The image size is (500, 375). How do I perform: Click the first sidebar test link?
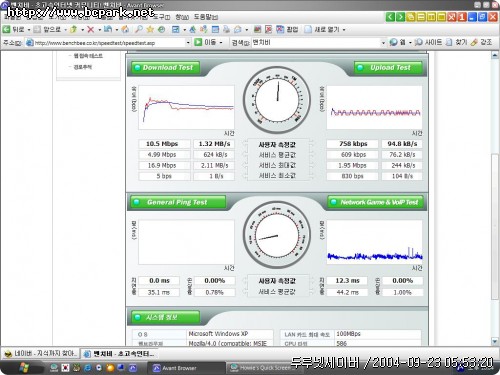(x=88, y=56)
